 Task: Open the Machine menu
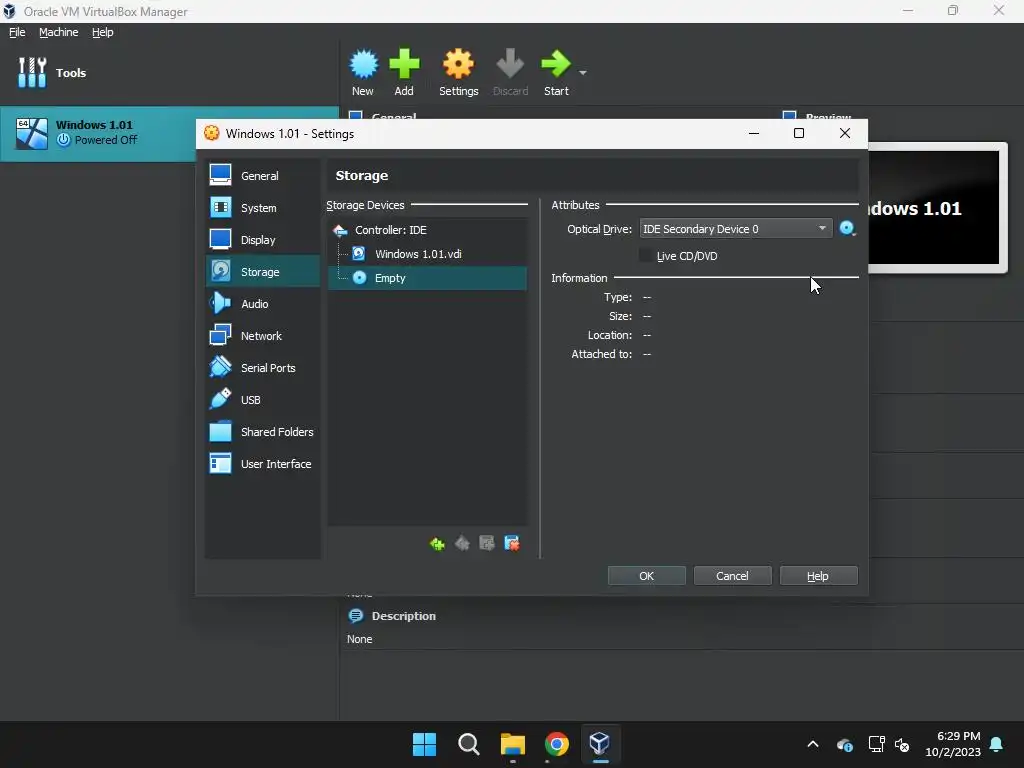click(58, 32)
